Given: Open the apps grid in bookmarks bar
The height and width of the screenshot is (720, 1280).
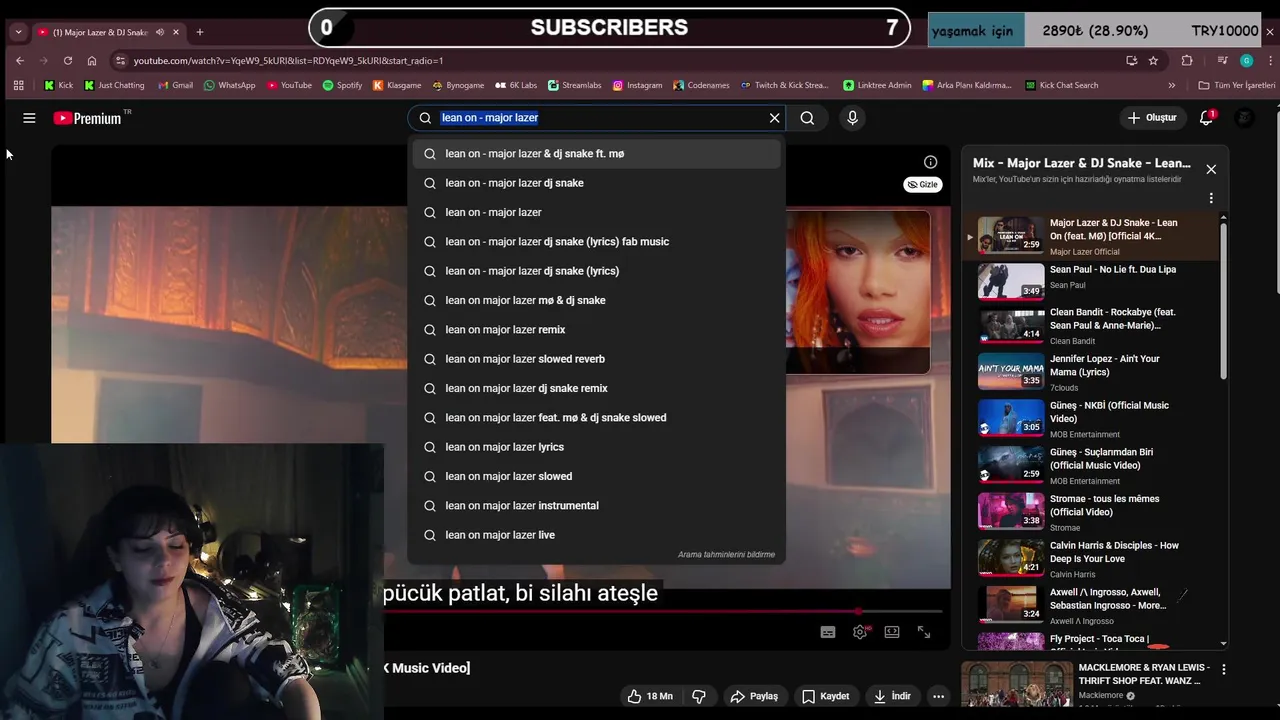Looking at the screenshot, I should click(x=18, y=86).
